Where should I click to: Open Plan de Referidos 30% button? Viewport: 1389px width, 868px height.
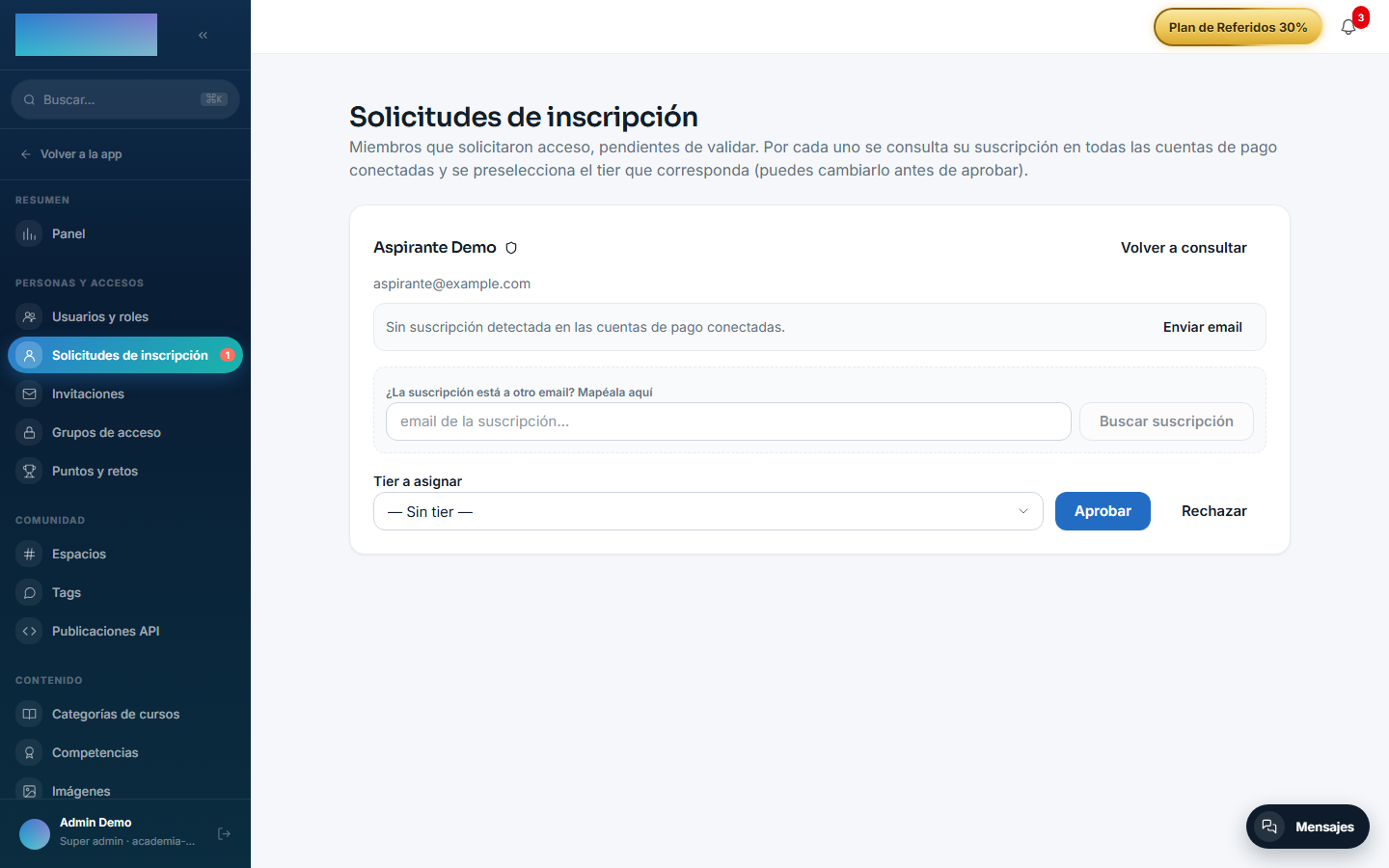[1238, 27]
